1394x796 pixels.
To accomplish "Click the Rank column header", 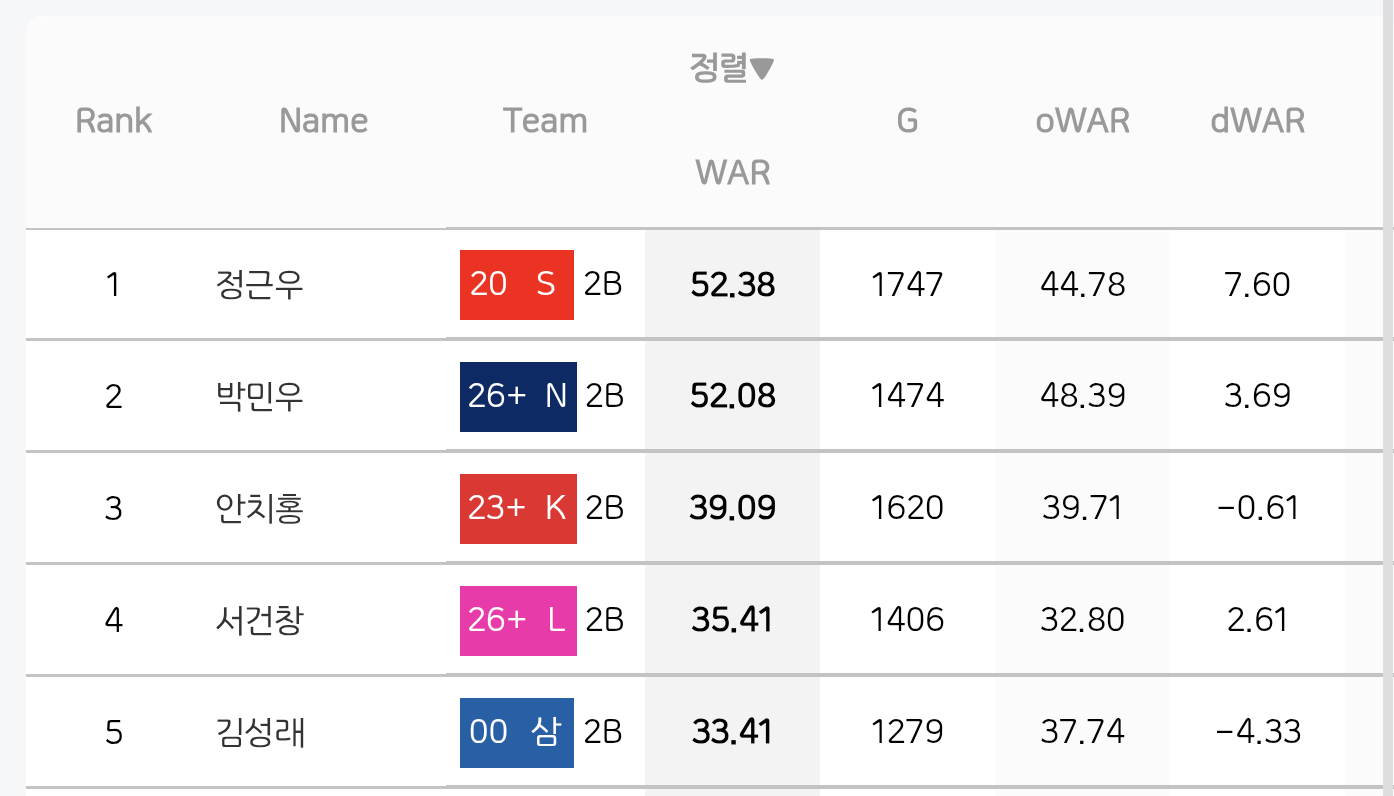I will (114, 121).
